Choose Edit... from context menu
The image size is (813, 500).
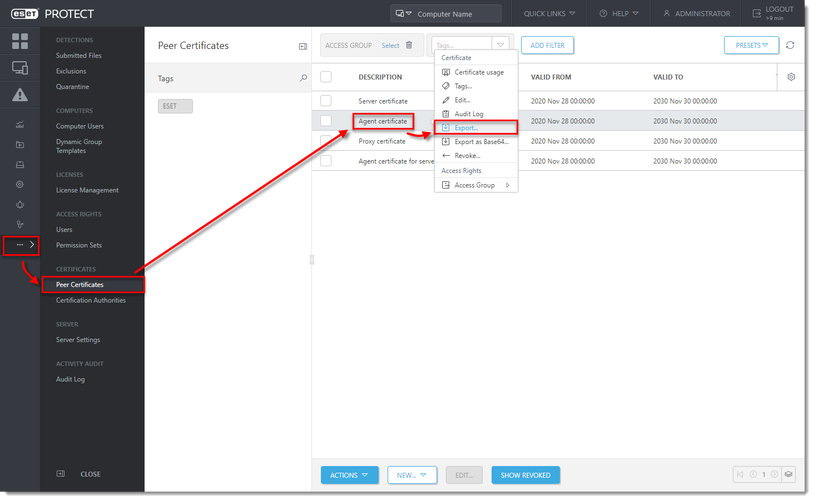click(475, 100)
